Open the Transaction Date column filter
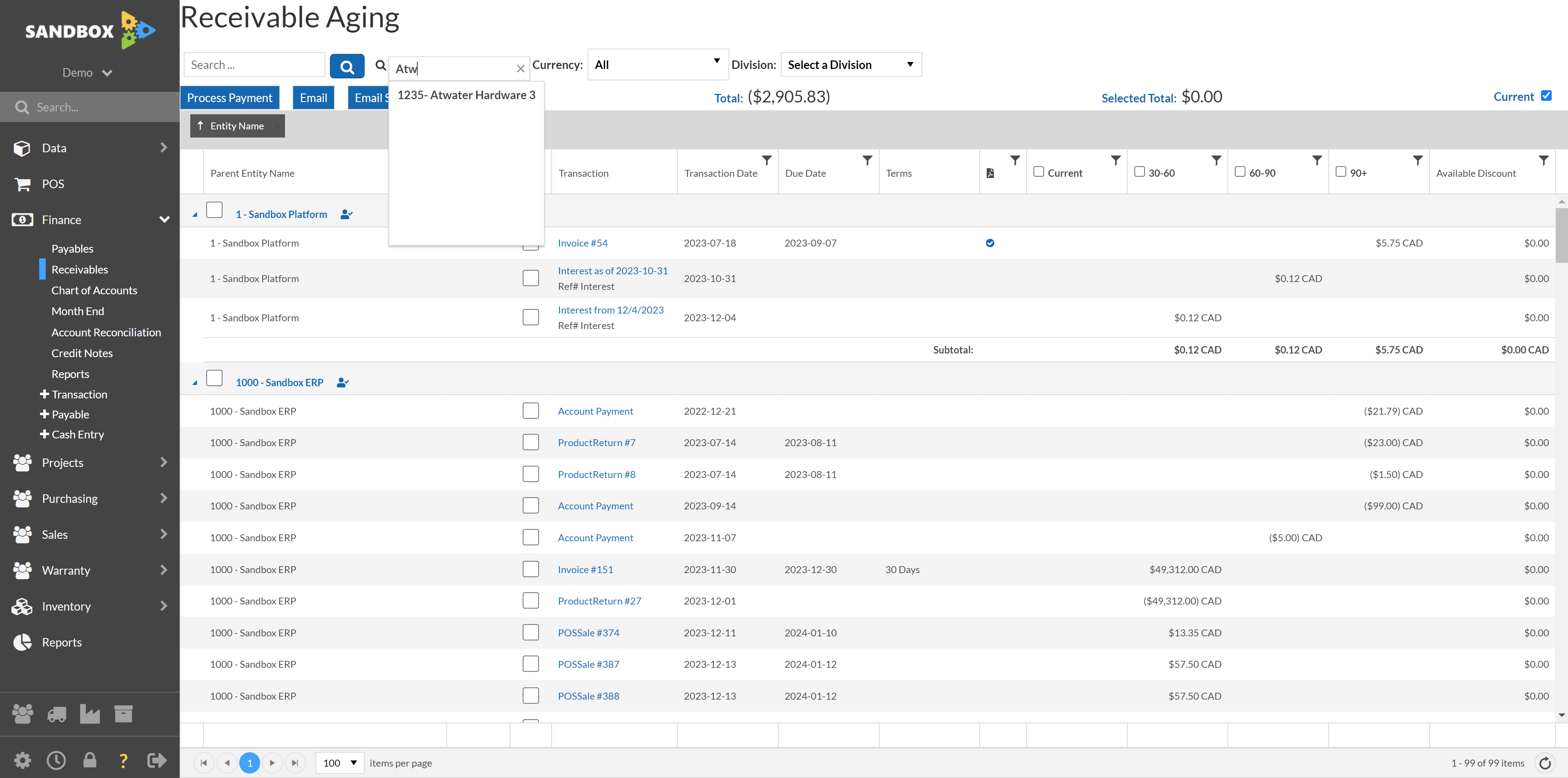1568x778 pixels. (x=767, y=160)
